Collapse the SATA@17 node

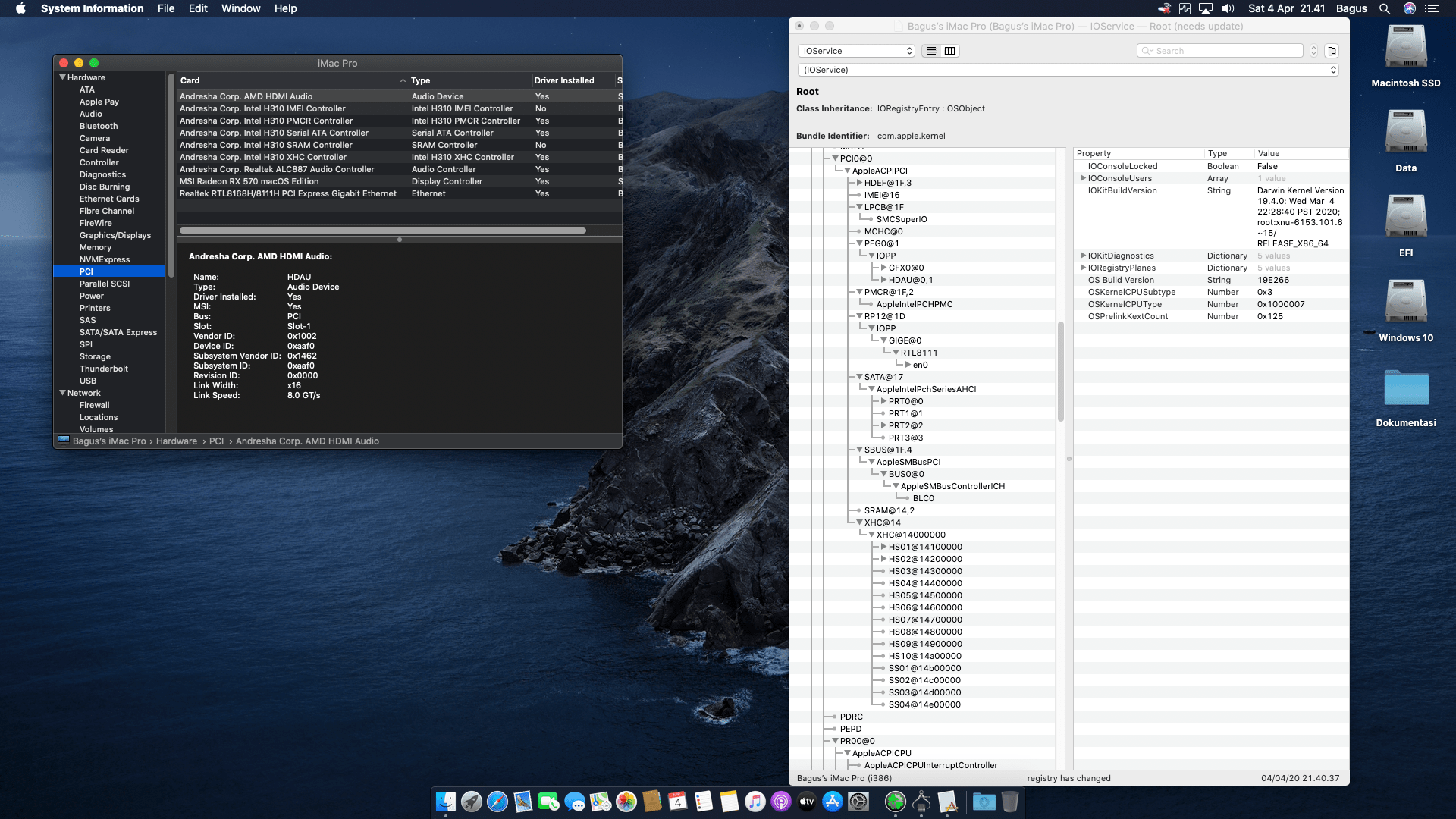point(859,377)
